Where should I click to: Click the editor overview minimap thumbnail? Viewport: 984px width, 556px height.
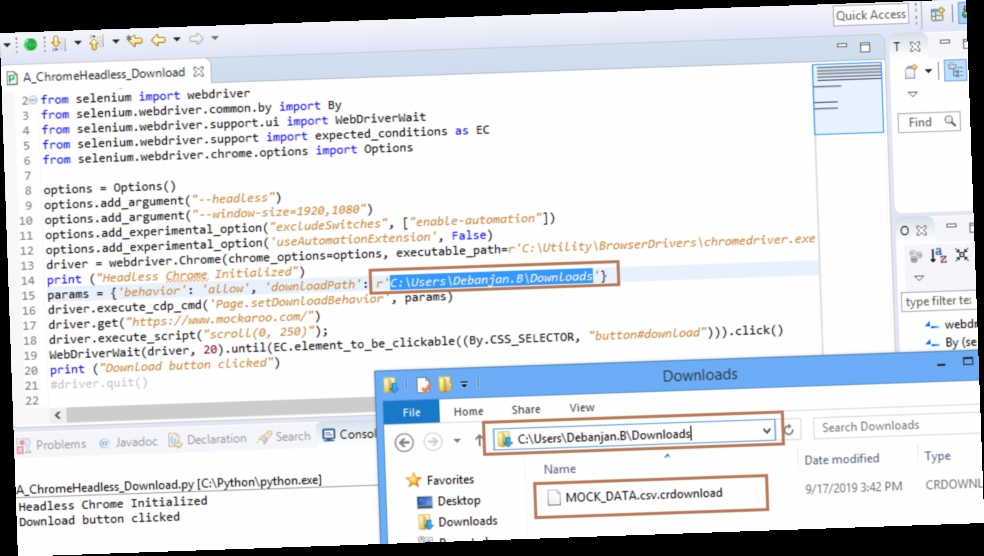[848, 99]
